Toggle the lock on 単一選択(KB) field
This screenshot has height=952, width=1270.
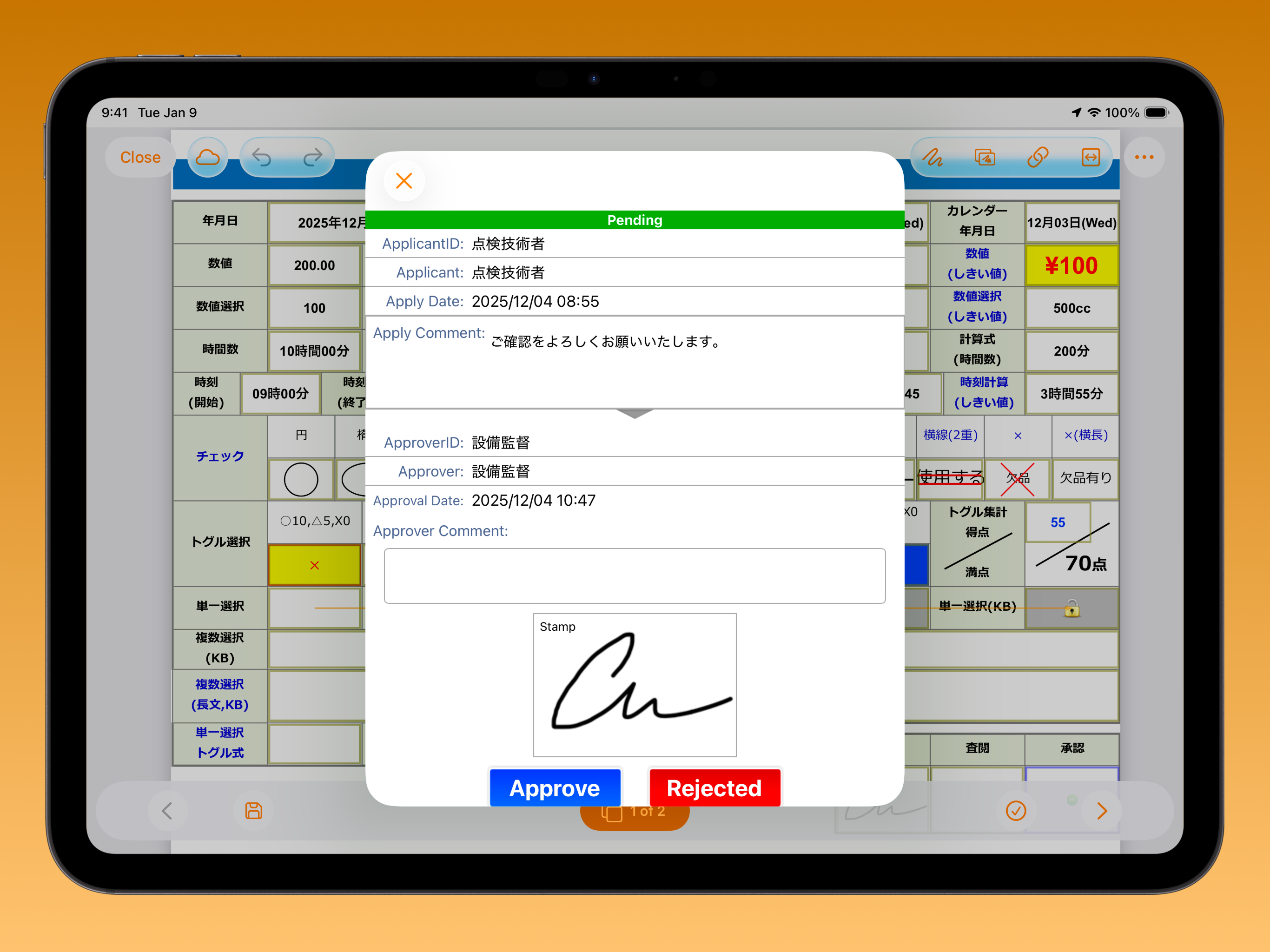(1072, 608)
